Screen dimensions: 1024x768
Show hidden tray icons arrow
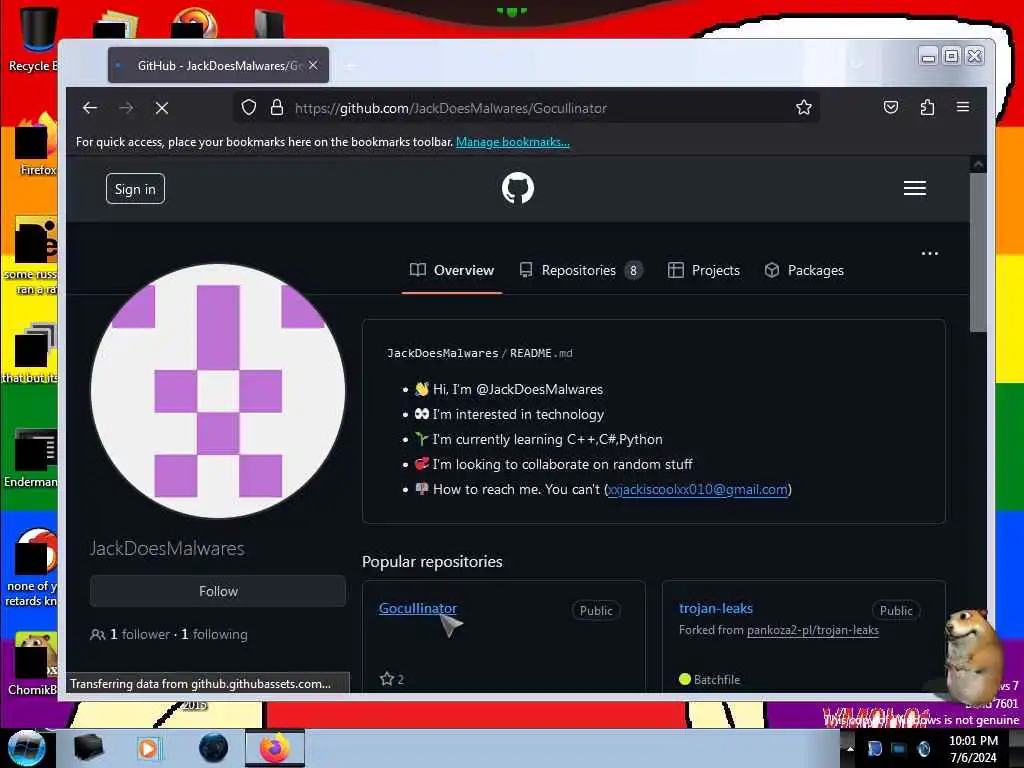point(850,748)
